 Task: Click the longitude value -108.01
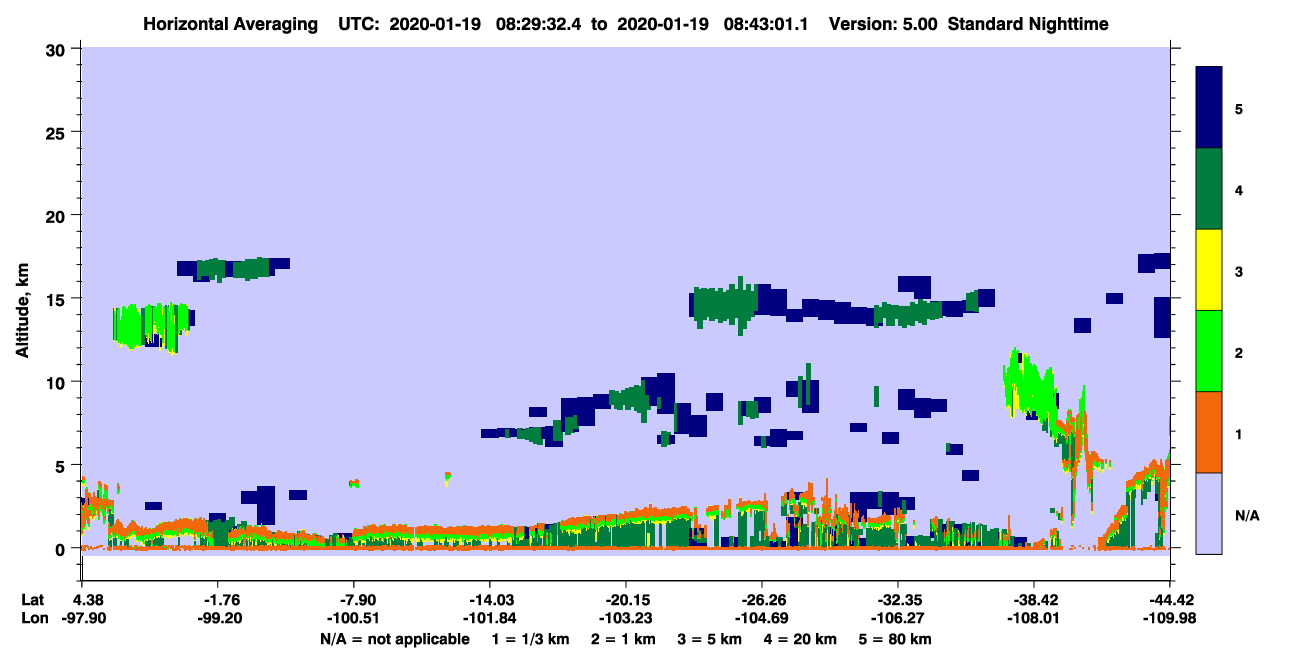pos(1034,619)
